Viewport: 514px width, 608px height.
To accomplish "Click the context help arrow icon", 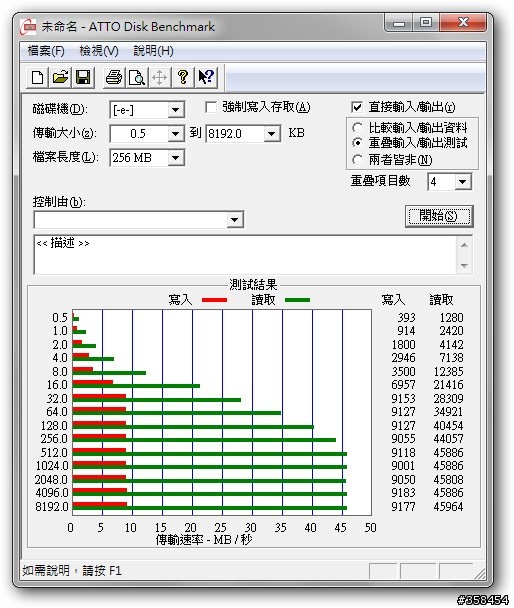I will pos(206,78).
